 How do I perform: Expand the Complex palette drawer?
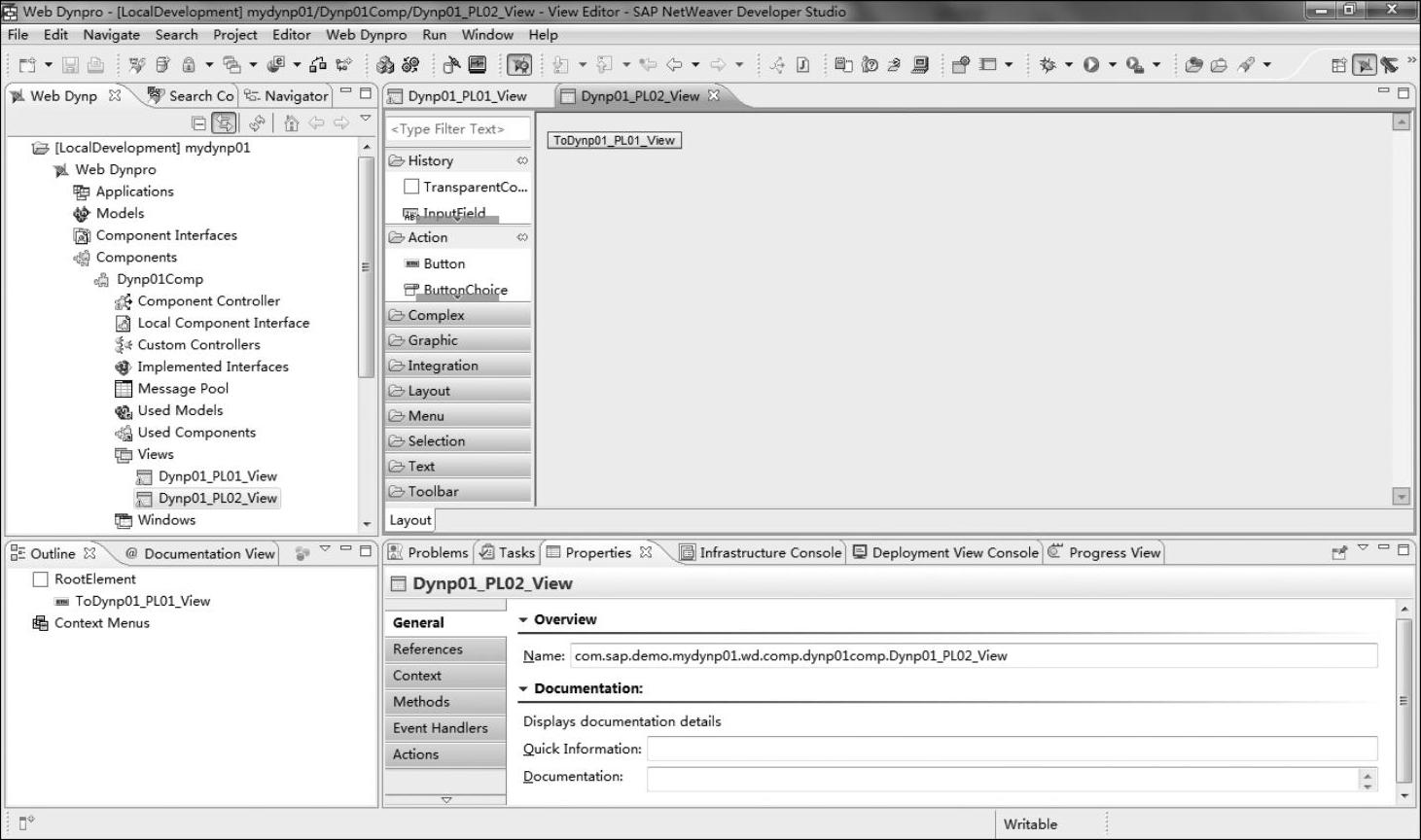coord(459,315)
